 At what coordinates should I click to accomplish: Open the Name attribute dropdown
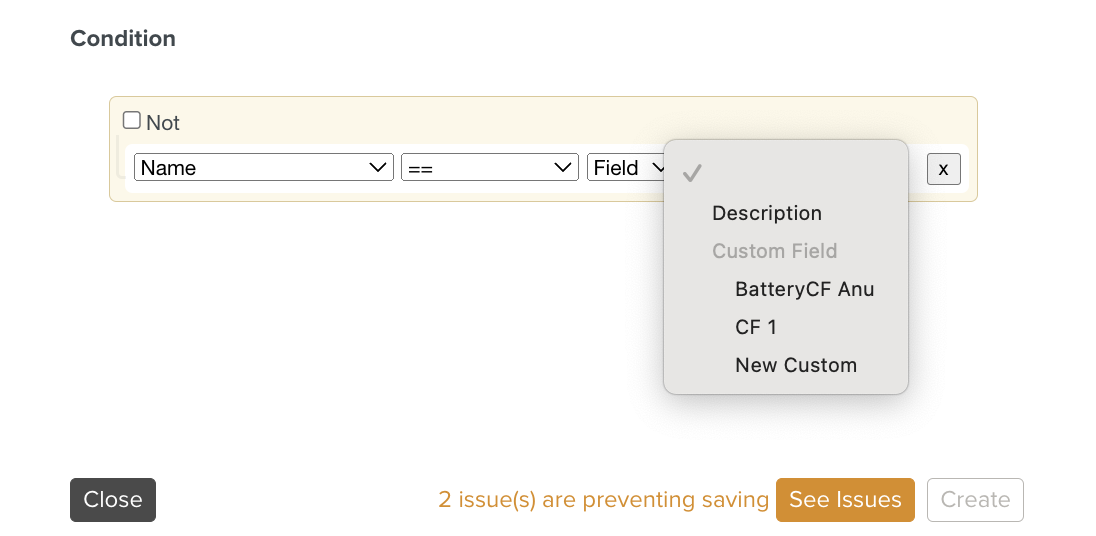(263, 168)
